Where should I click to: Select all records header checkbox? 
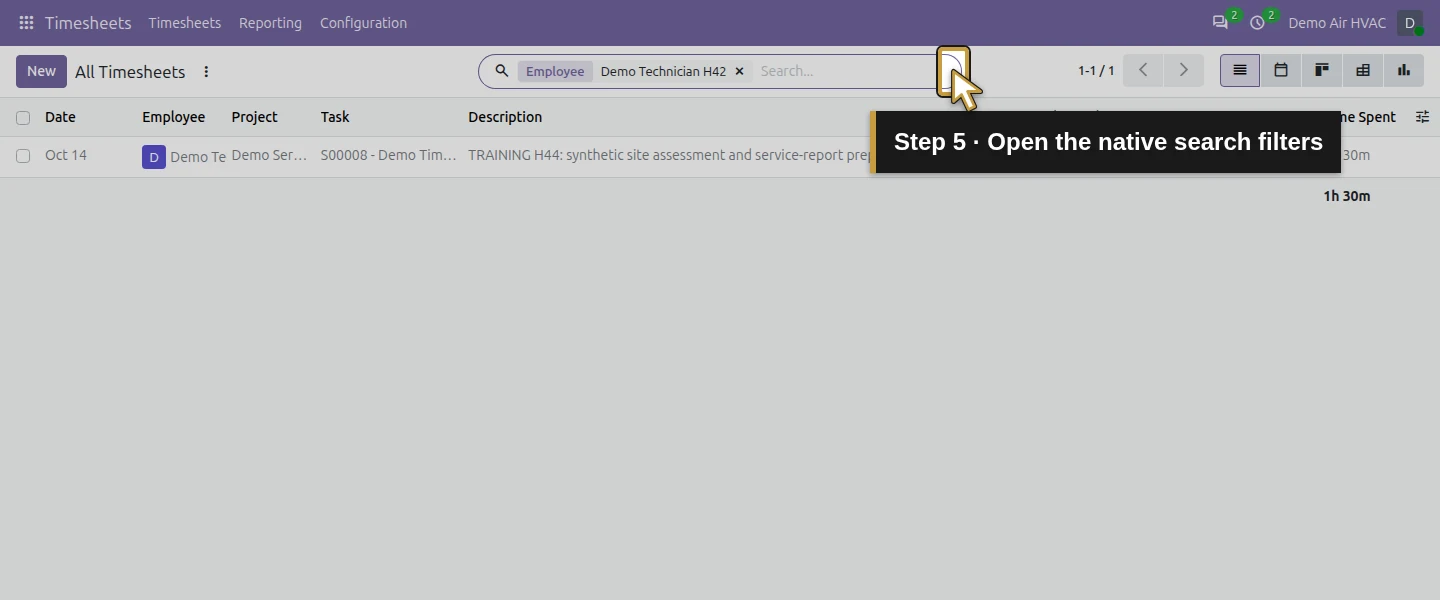pos(23,118)
